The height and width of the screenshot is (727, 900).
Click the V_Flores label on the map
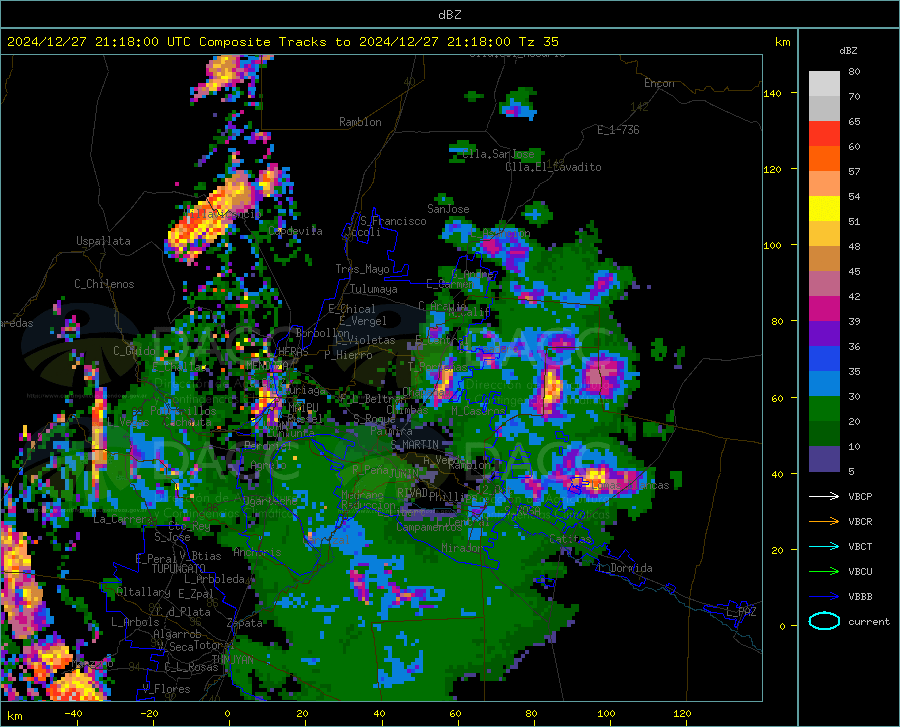tap(166, 689)
